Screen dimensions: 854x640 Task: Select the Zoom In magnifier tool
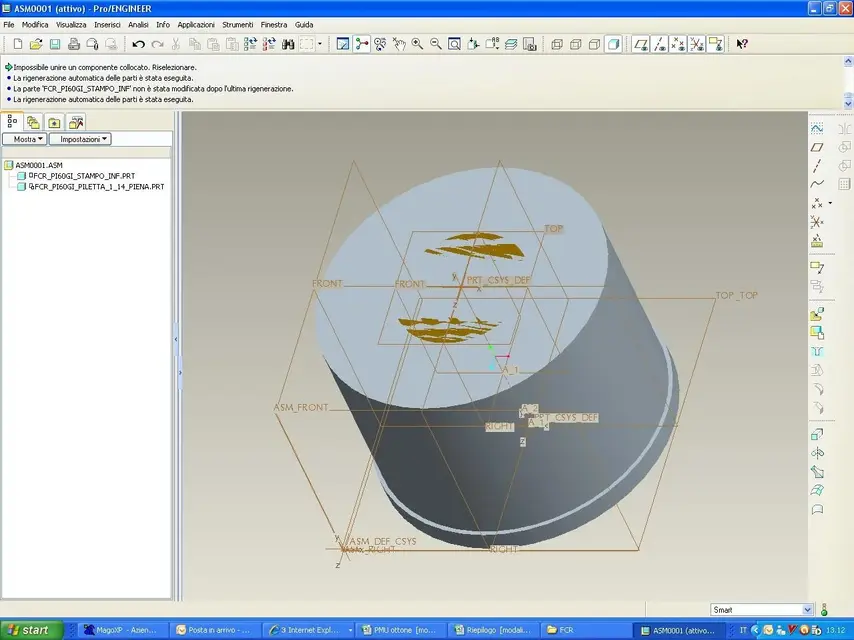(418, 44)
